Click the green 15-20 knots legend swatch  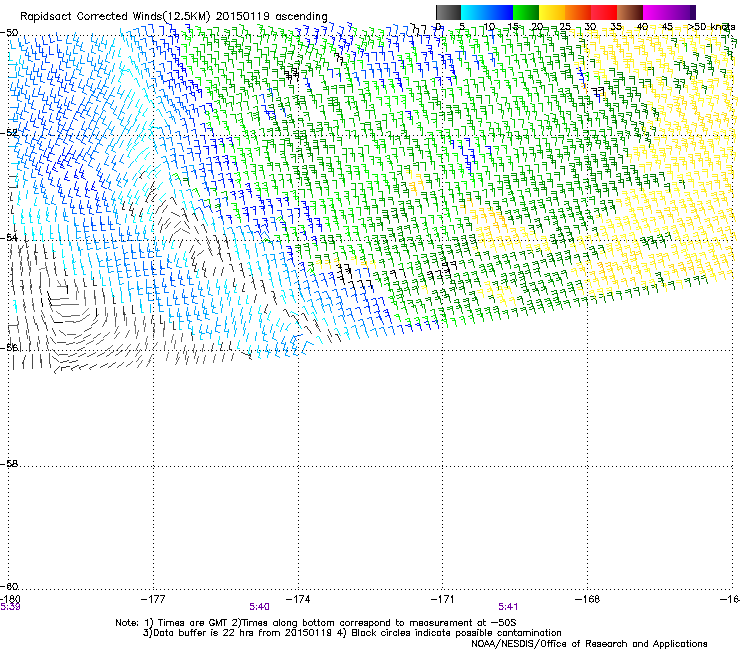pyautogui.click(x=526, y=12)
